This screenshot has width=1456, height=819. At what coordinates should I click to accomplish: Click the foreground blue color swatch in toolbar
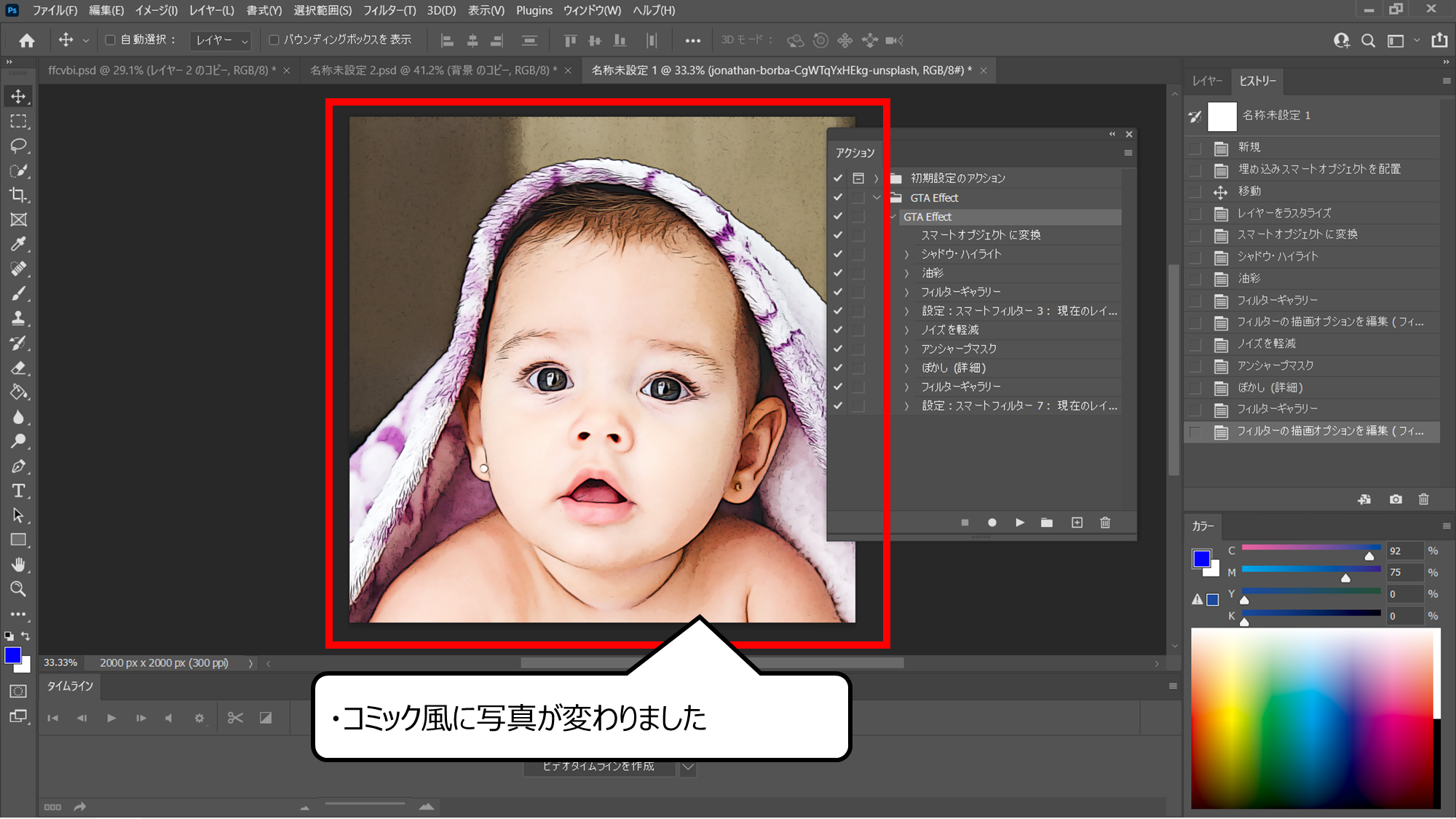point(12,655)
